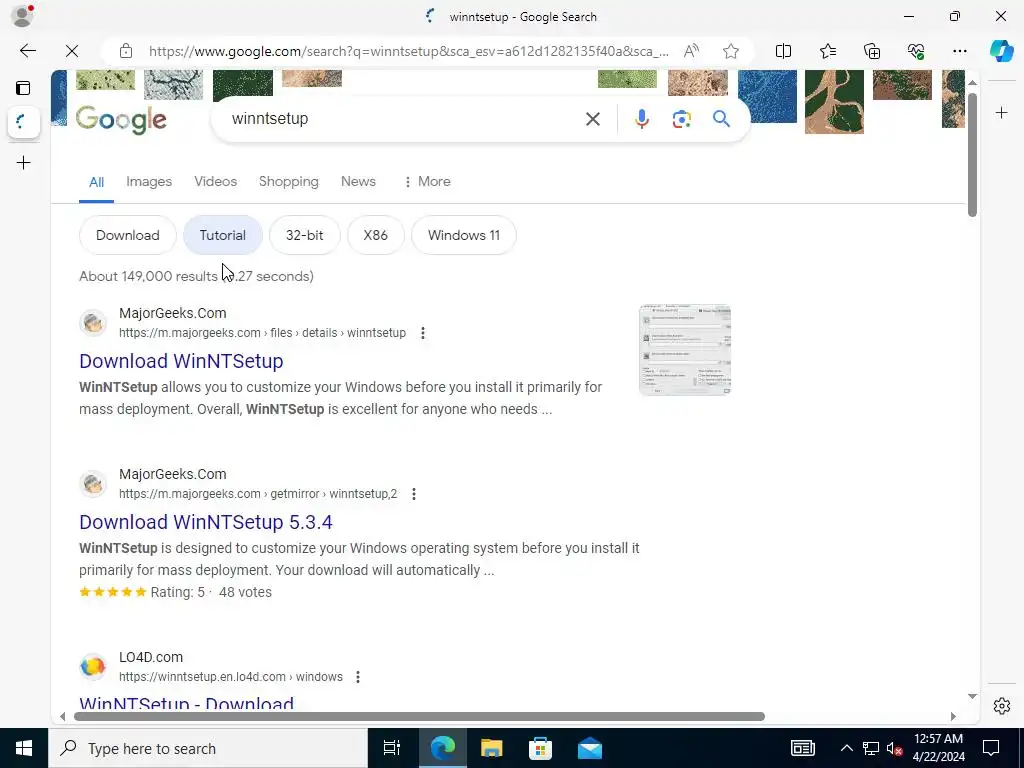
Task: Switch to the Videos tab
Action: point(216,182)
